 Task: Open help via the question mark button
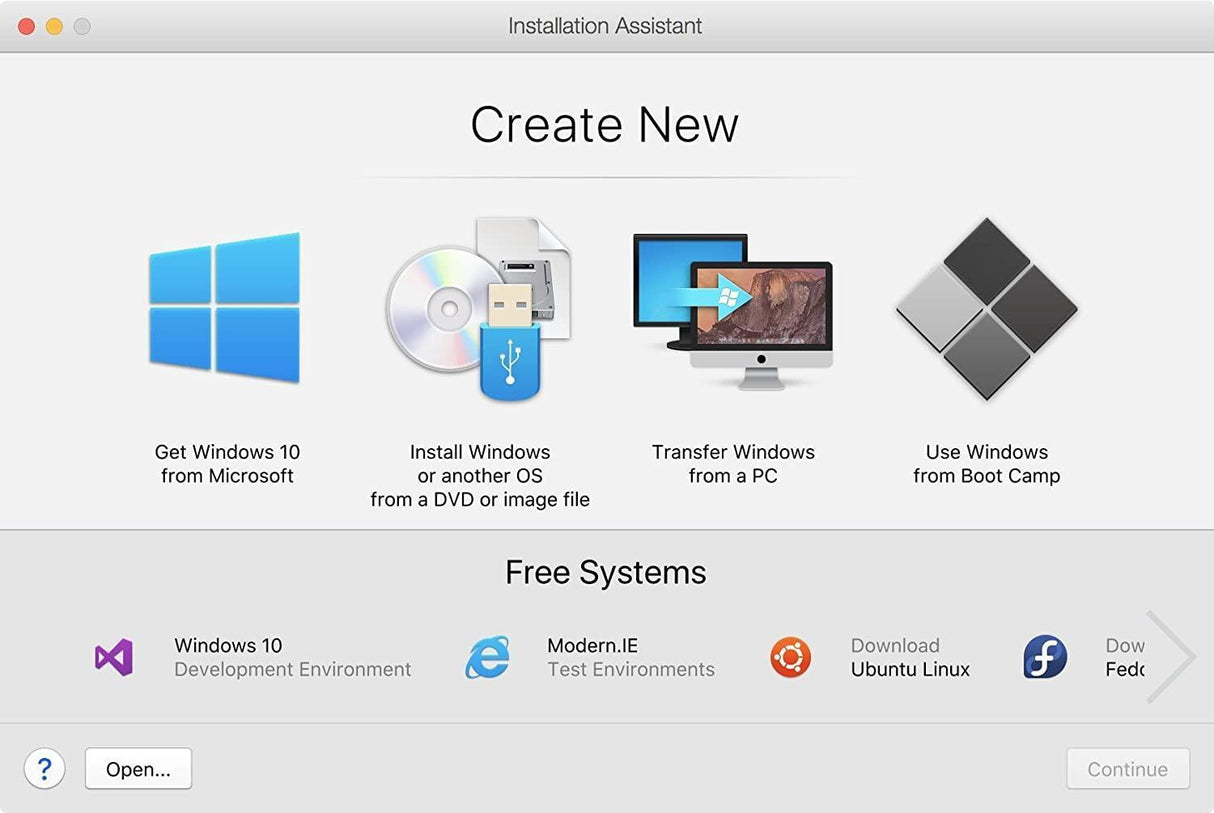pos(44,769)
